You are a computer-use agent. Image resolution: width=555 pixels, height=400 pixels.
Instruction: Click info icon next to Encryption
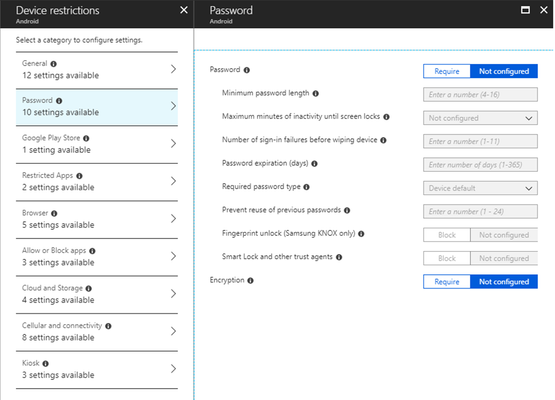coord(250,280)
